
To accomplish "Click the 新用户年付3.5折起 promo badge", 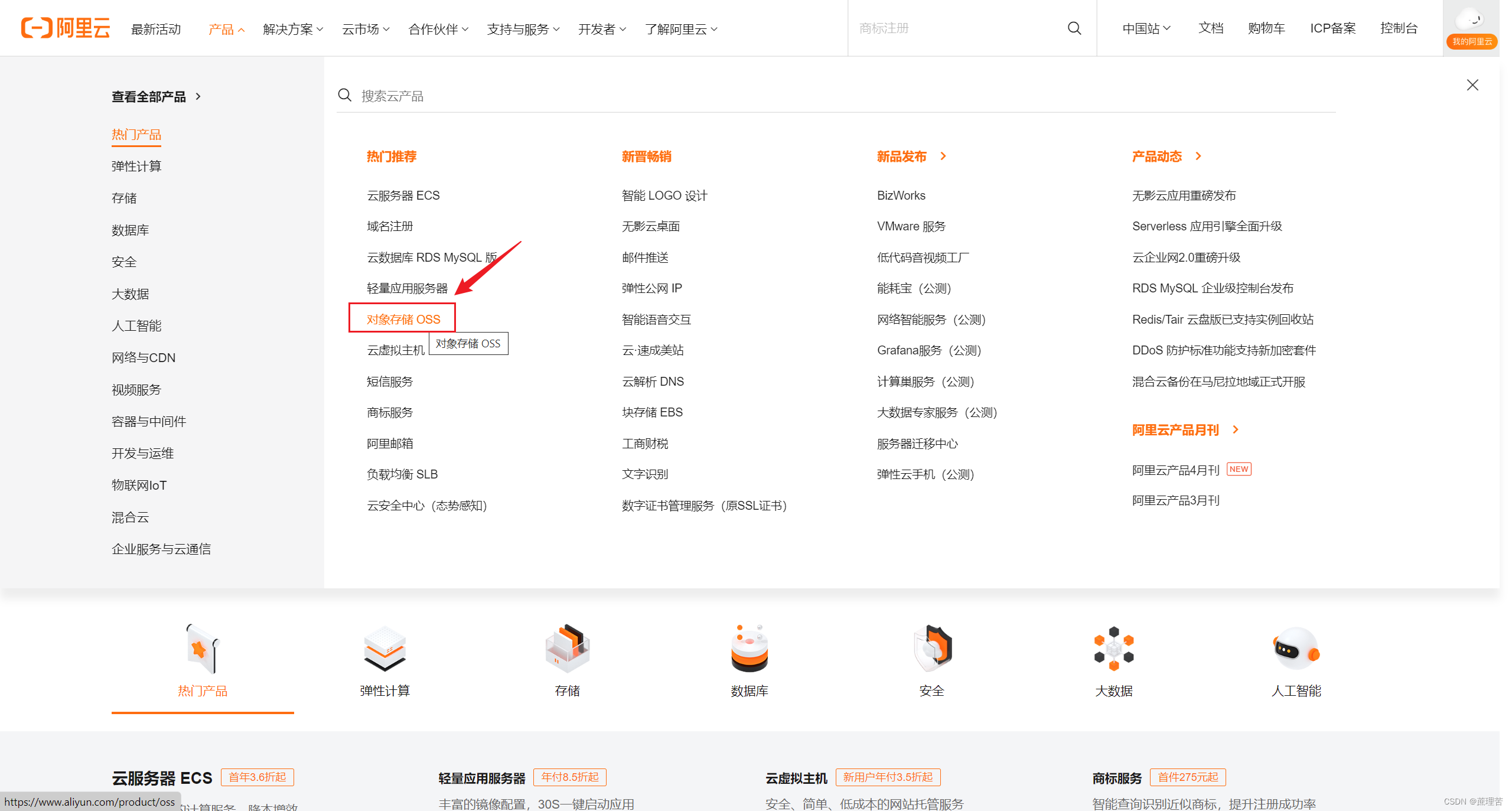I will [x=888, y=777].
